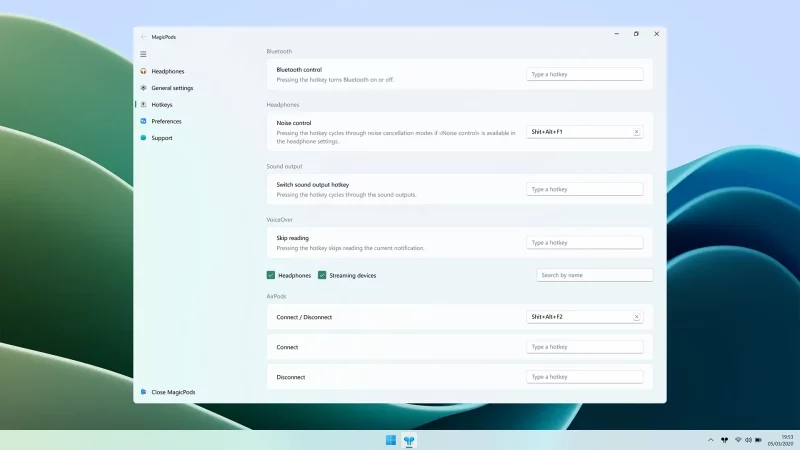Open MagicPods from the taskbar
Image resolution: width=800 pixels, height=450 pixels.
click(x=409, y=440)
